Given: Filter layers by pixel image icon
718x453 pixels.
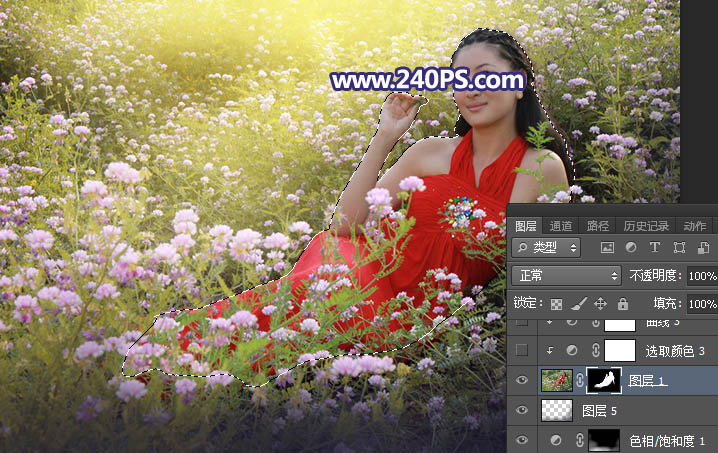Looking at the screenshot, I should [x=607, y=248].
